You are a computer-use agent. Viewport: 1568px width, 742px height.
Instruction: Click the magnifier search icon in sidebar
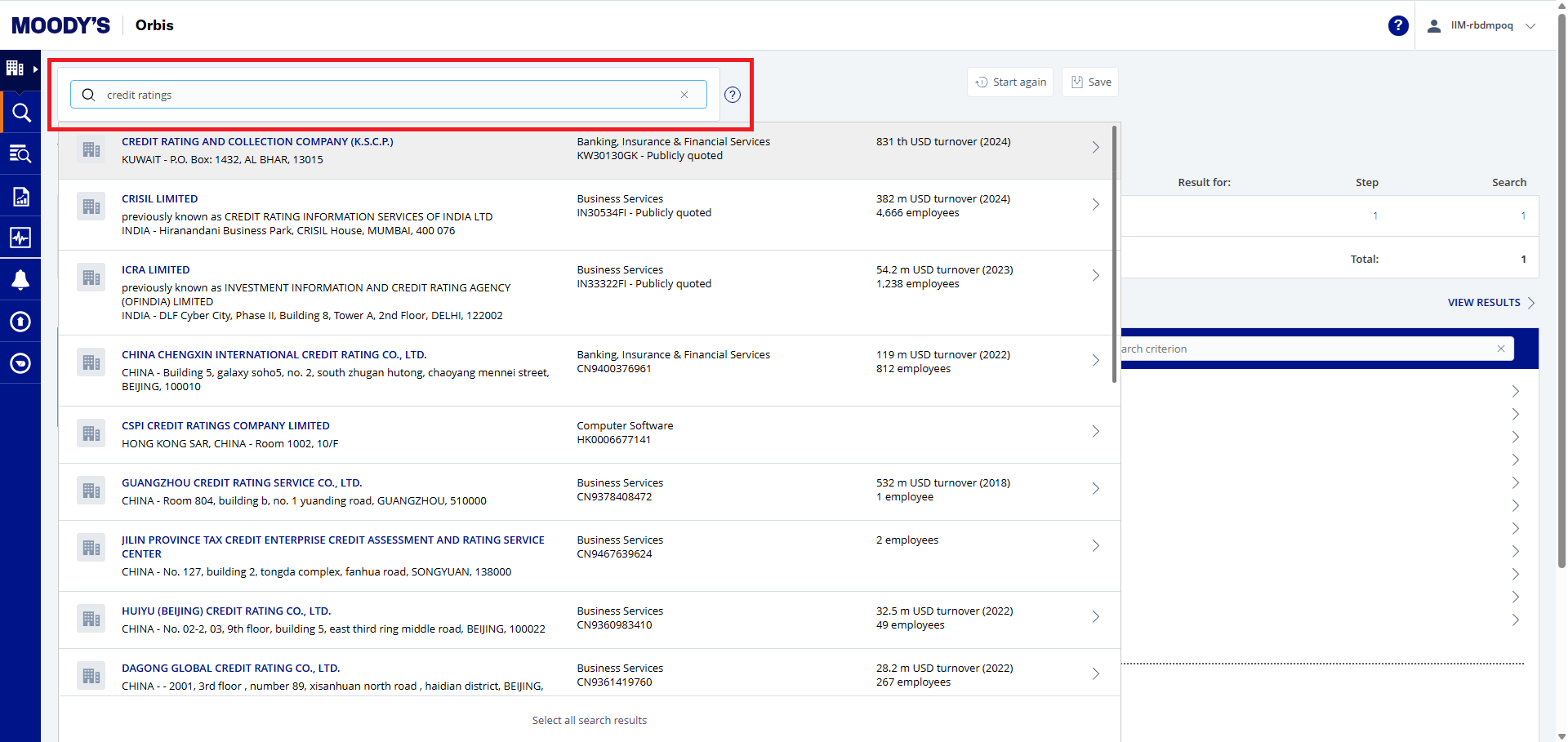pos(21,113)
